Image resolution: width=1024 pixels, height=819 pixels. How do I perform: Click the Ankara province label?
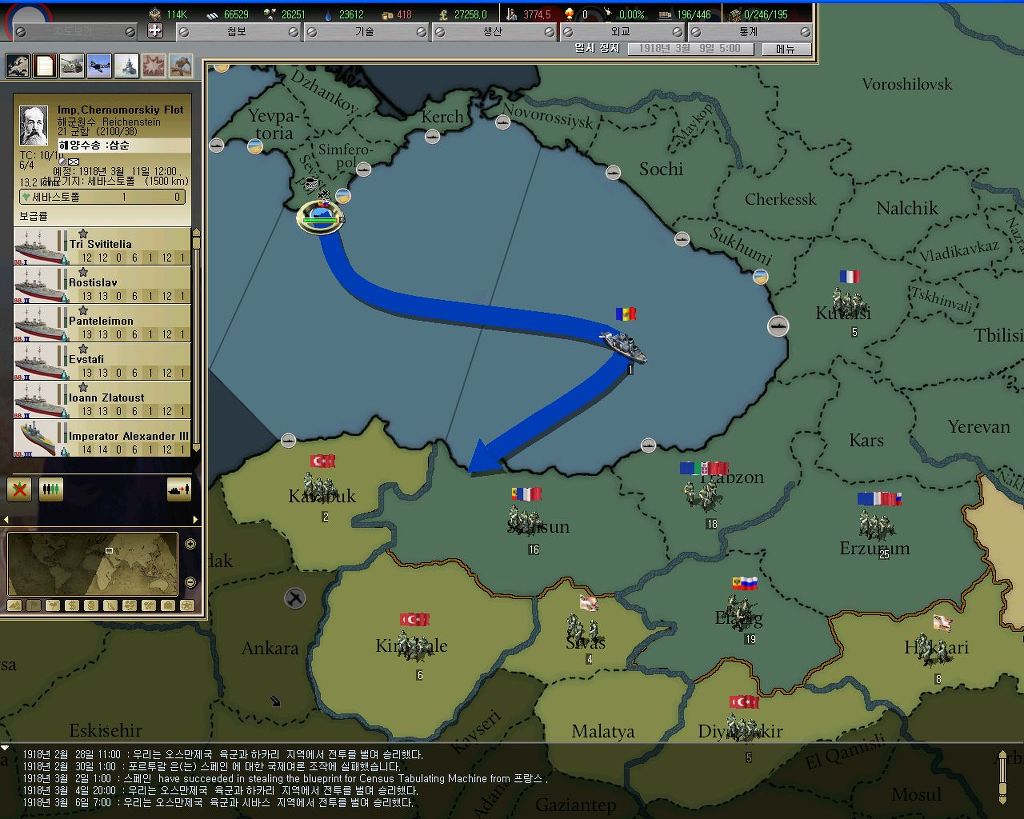point(270,648)
